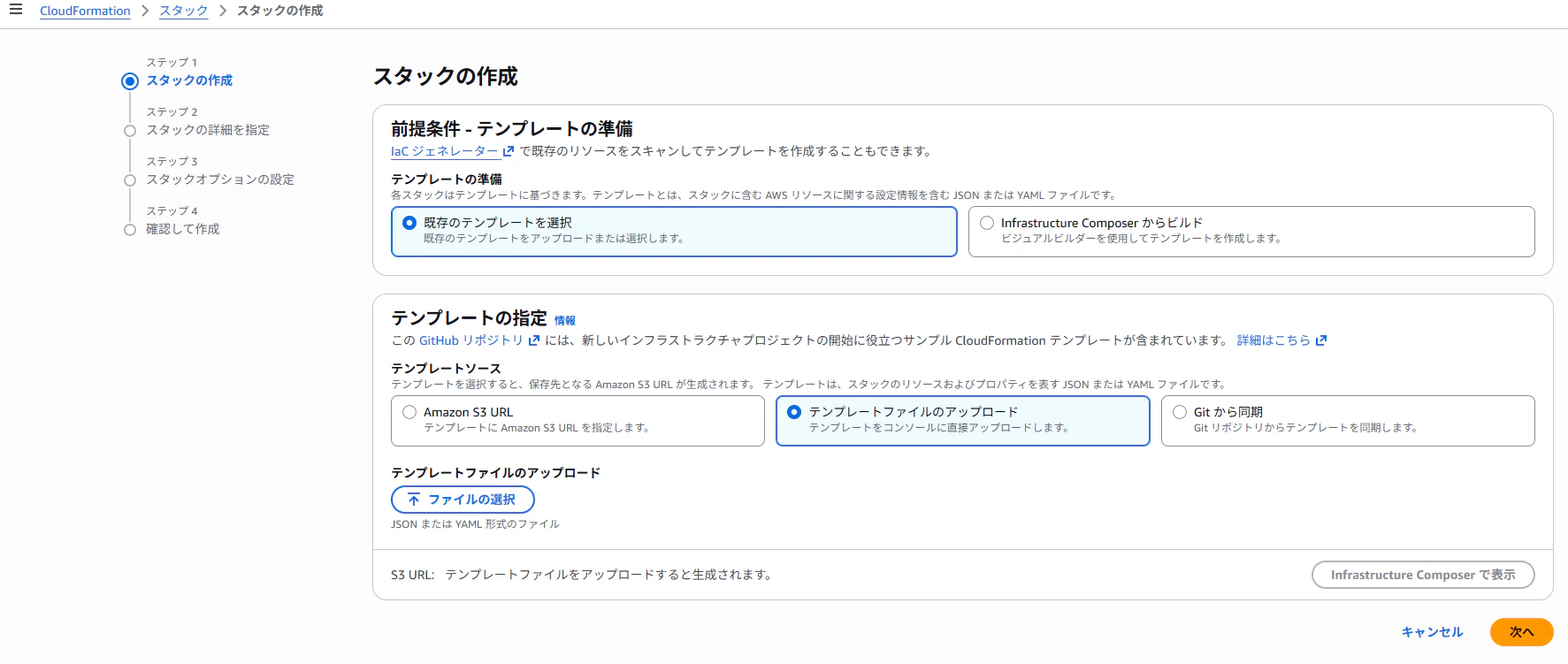Screen dimensions: 1568x664
Task: Select テンプレートファイルのアップロード radio option
Action: click(x=794, y=412)
